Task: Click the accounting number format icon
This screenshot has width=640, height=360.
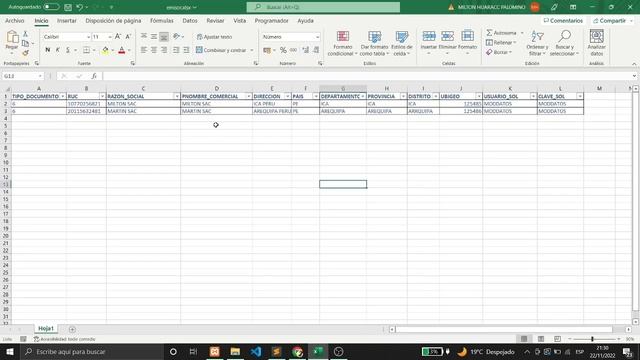Action: 267,50
